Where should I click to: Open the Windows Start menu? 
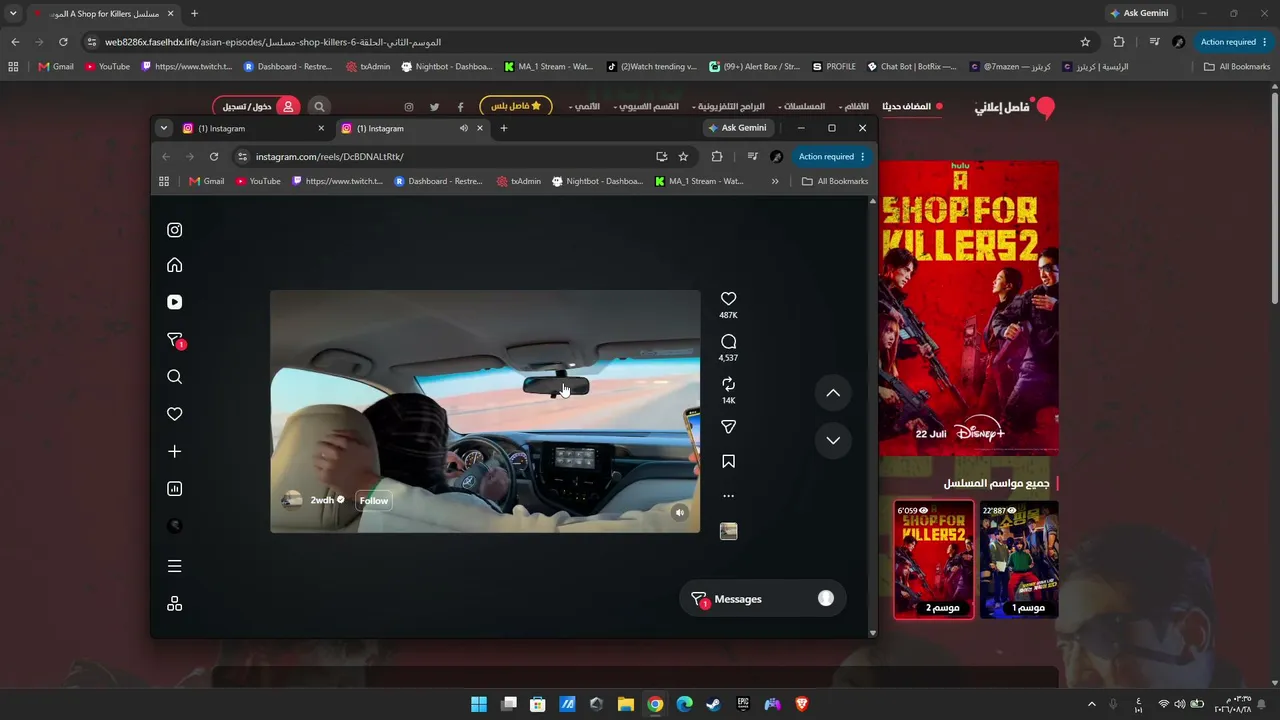479,704
